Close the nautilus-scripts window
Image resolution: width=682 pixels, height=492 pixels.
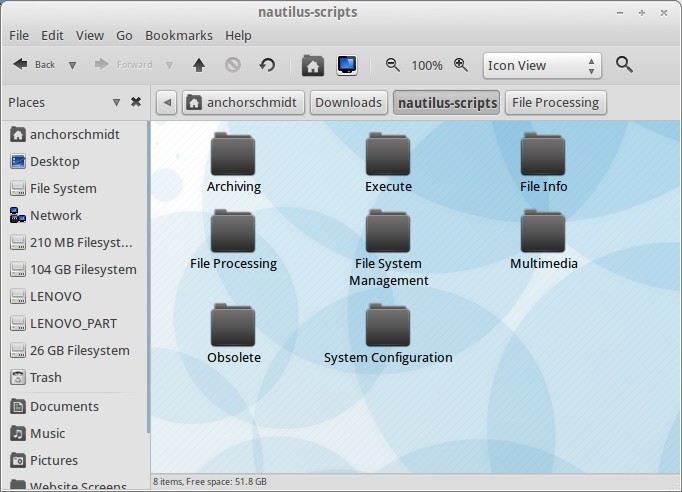pos(664,13)
